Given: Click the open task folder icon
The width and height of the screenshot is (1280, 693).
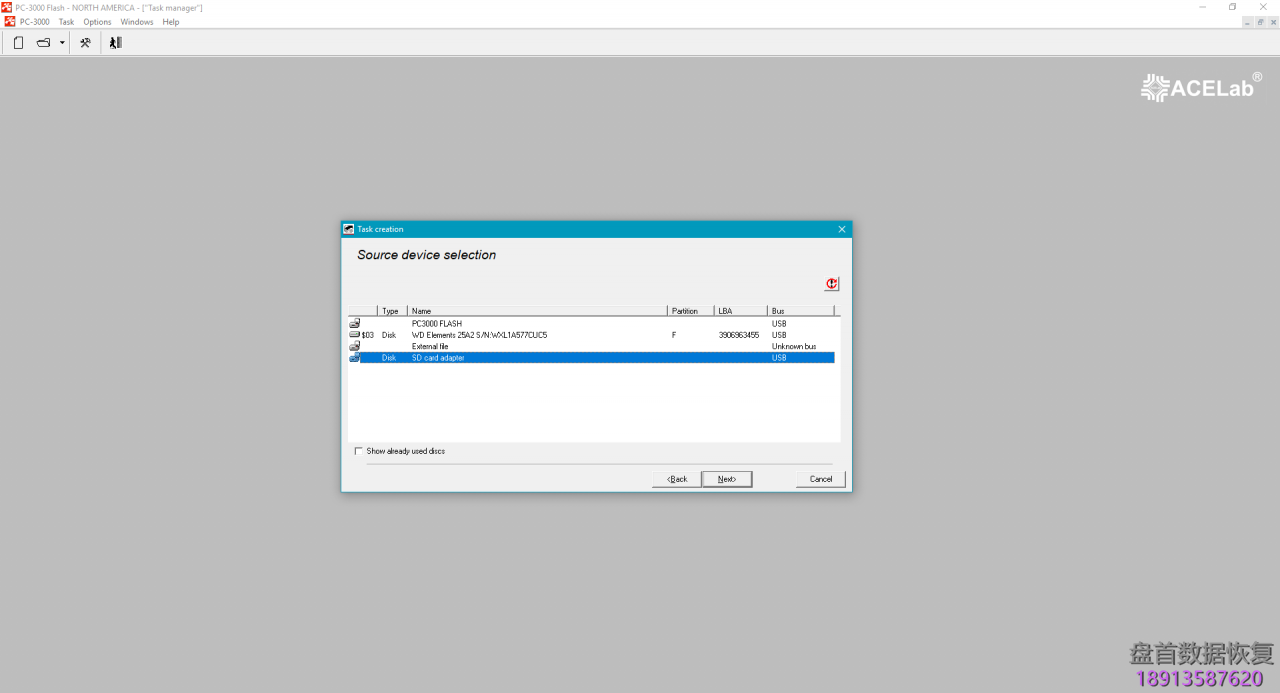Looking at the screenshot, I should [x=44, y=43].
